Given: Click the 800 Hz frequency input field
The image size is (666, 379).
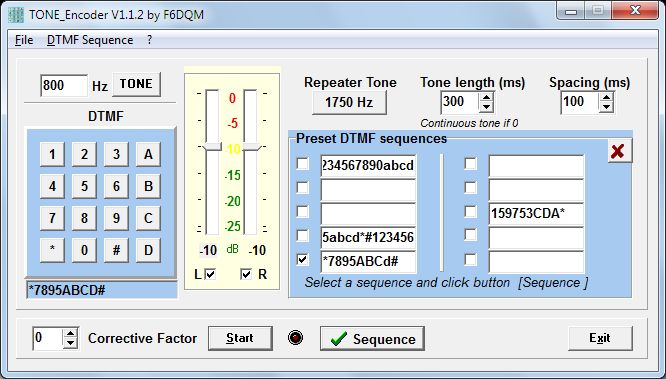Looking at the screenshot, I should 64,85.
